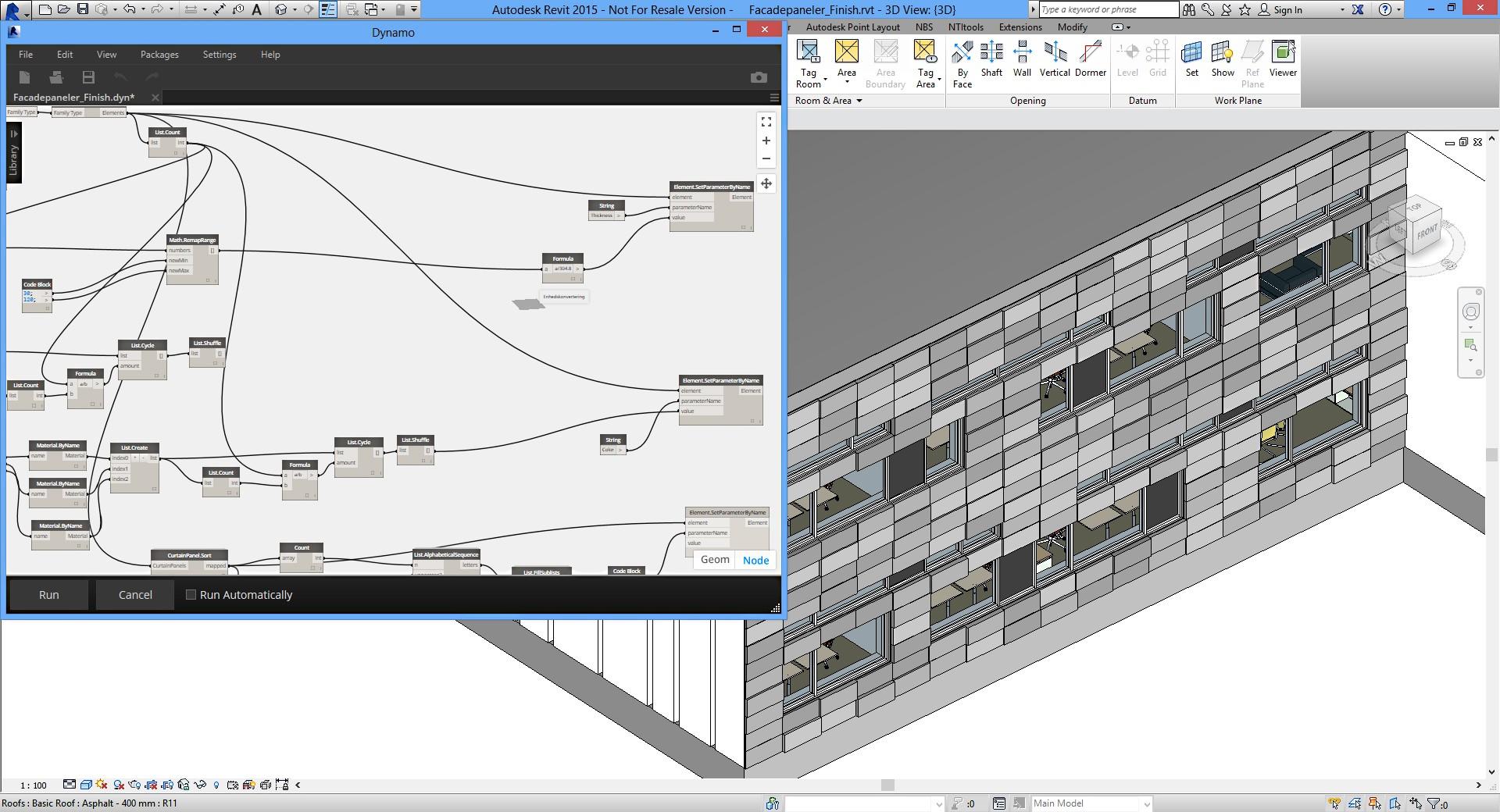Open the Extensions ribbon tab

click(1020, 27)
